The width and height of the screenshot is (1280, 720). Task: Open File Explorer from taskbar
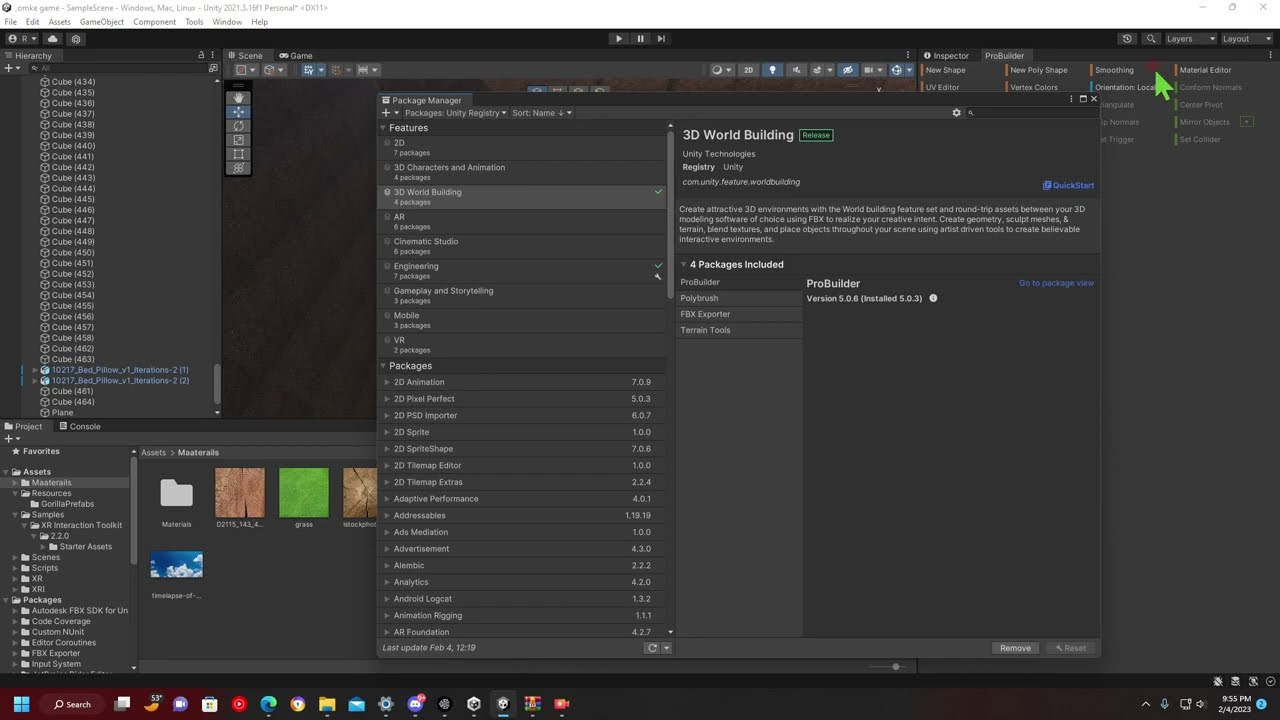[x=327, y=704]
